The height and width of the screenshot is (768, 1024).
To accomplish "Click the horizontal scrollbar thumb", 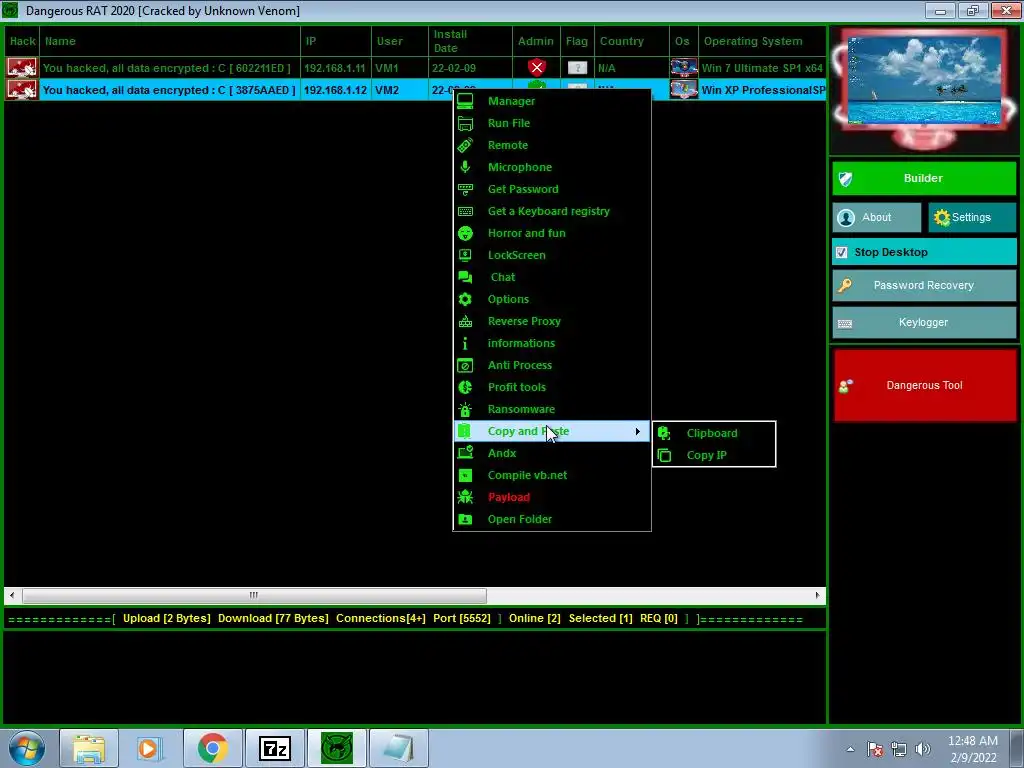I will click(x=254, y=595).
